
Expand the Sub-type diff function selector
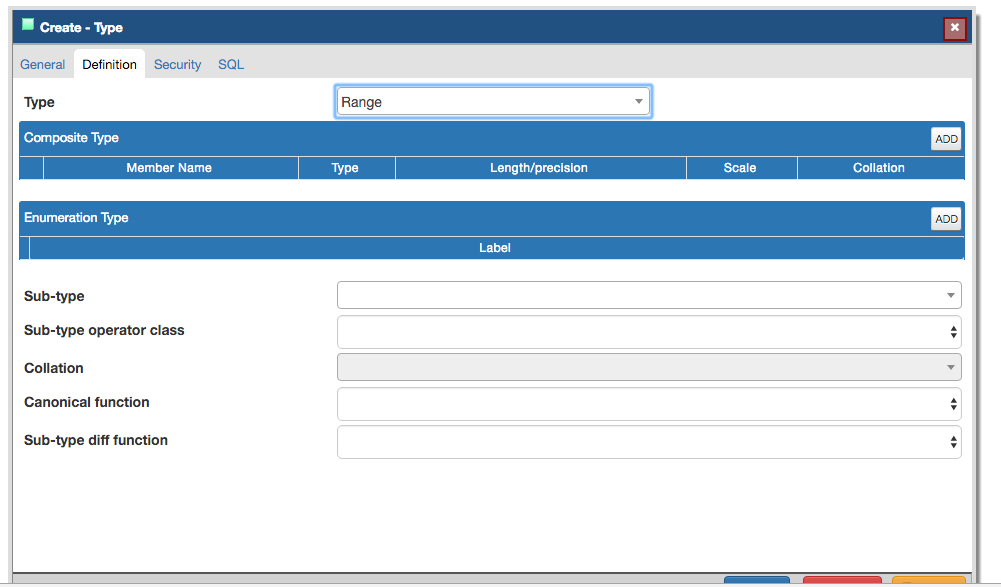(x=649, y=441)
